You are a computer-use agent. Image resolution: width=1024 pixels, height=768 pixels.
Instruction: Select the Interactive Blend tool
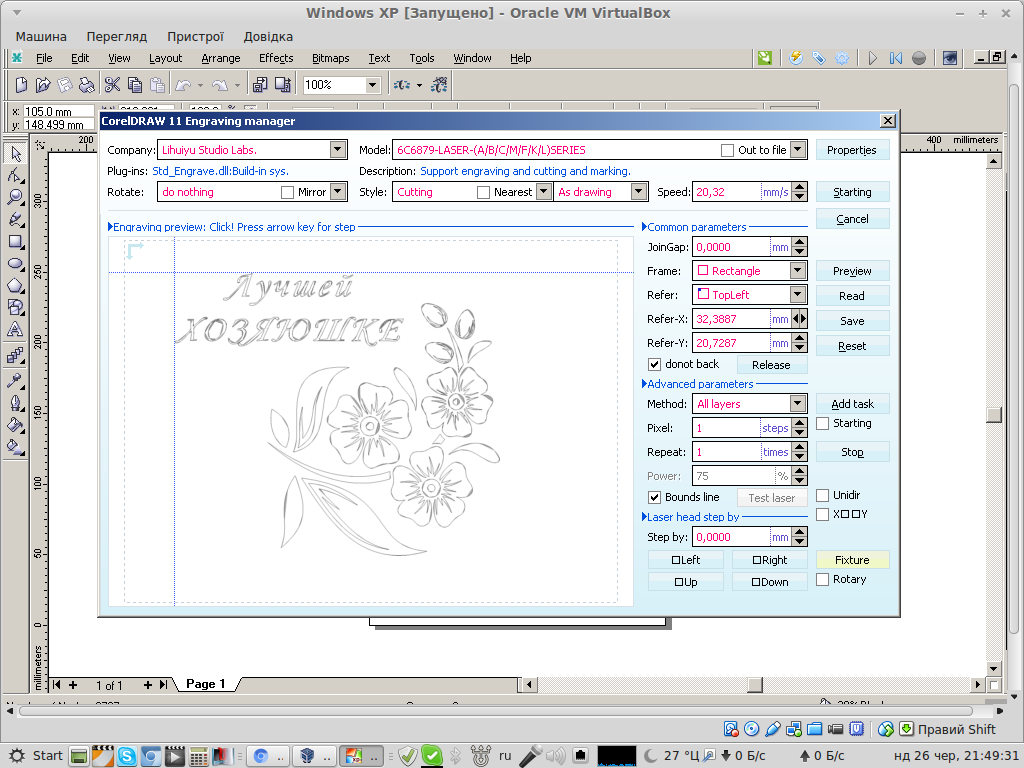[16, 355]
